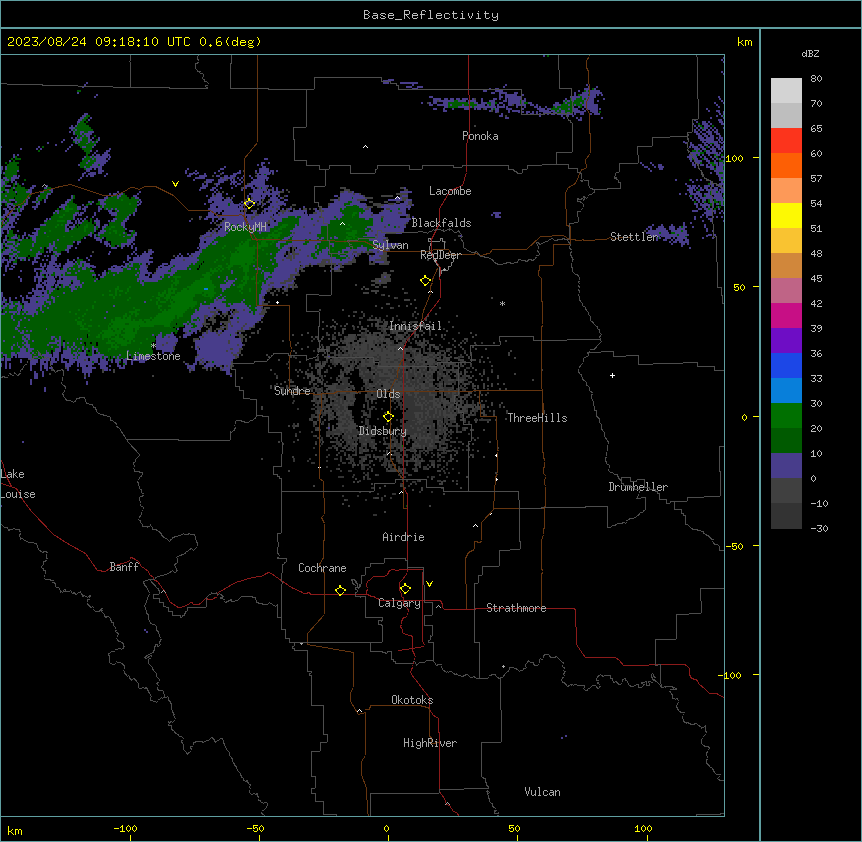Click the white asterisk marker east of RedDeer
The image size is (862, 842).
(502, 303)
